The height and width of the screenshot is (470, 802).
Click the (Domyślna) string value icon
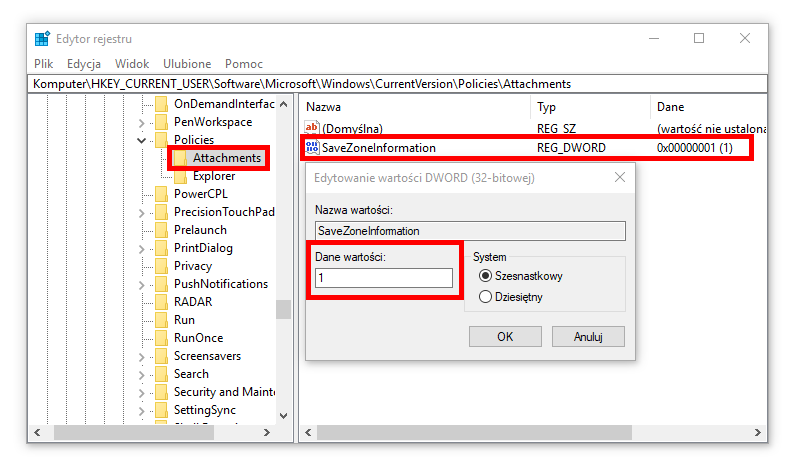312,127
